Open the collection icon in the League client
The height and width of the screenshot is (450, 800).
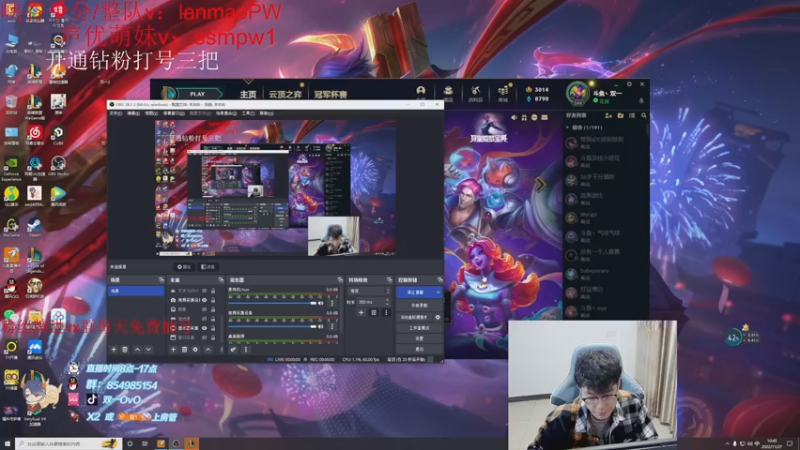click(x=448, y=92)
